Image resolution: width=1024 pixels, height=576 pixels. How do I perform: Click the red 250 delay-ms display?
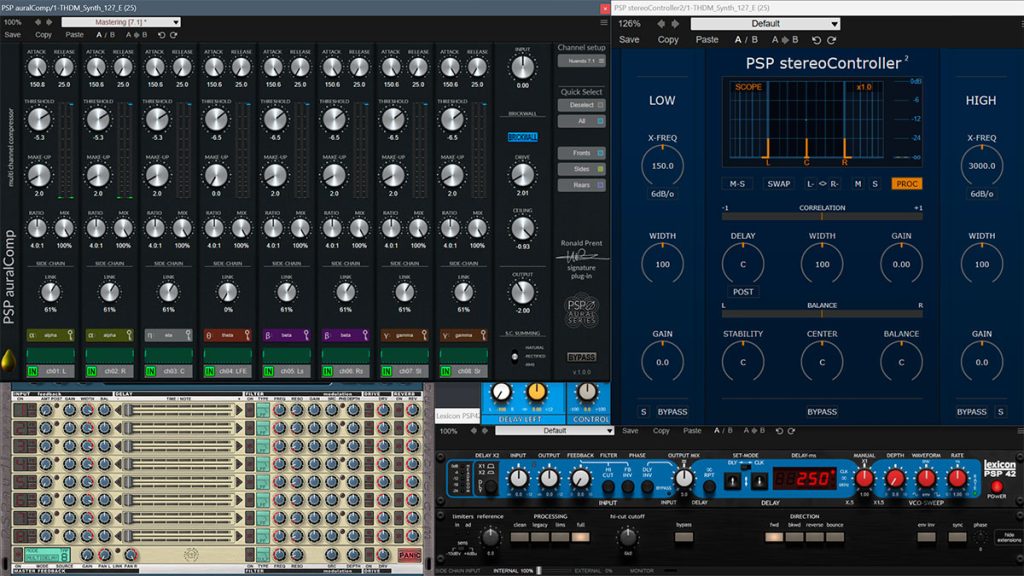(804, 479)
